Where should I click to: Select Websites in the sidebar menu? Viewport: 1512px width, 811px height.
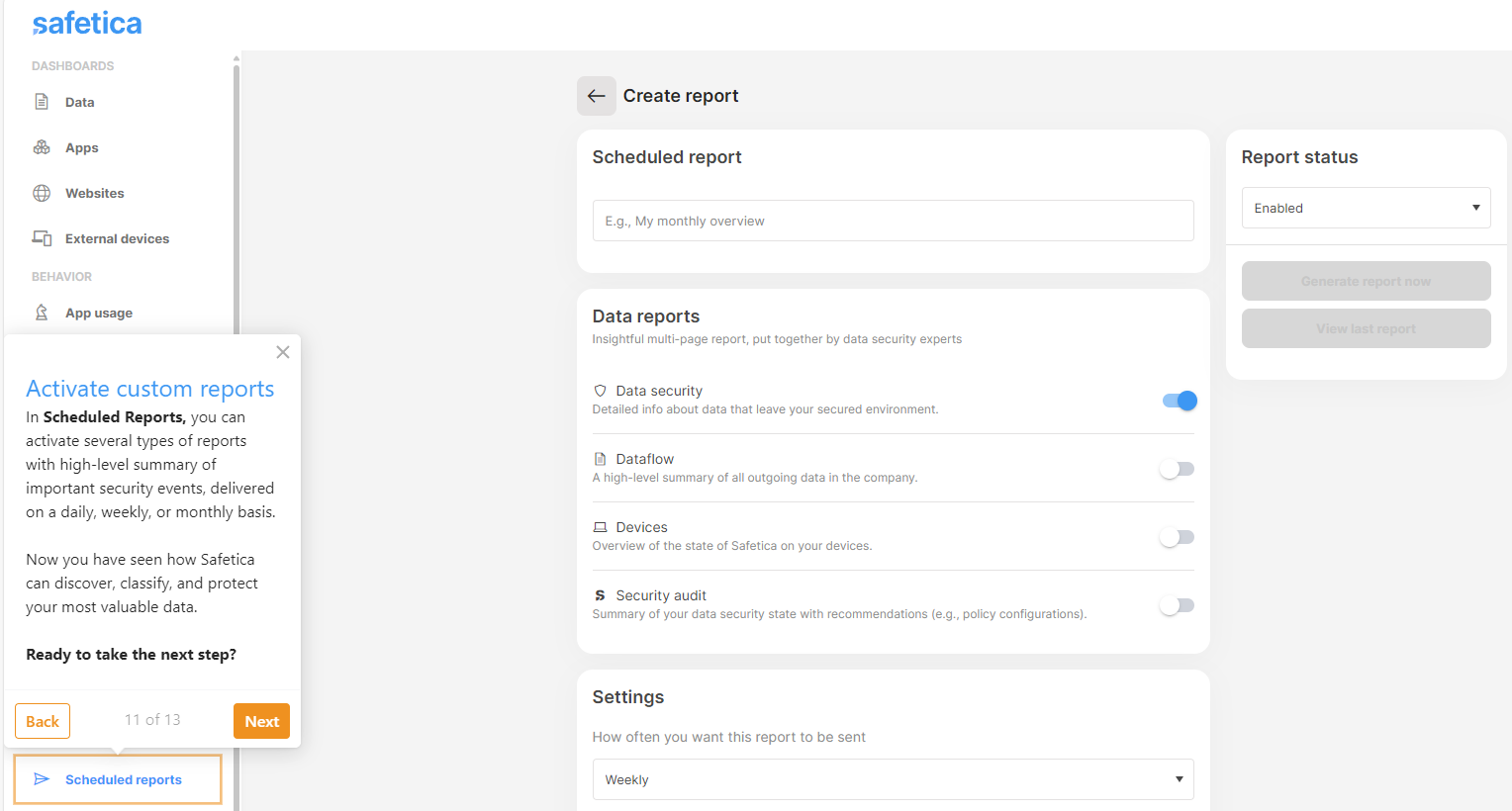click(x=95, y=193)
